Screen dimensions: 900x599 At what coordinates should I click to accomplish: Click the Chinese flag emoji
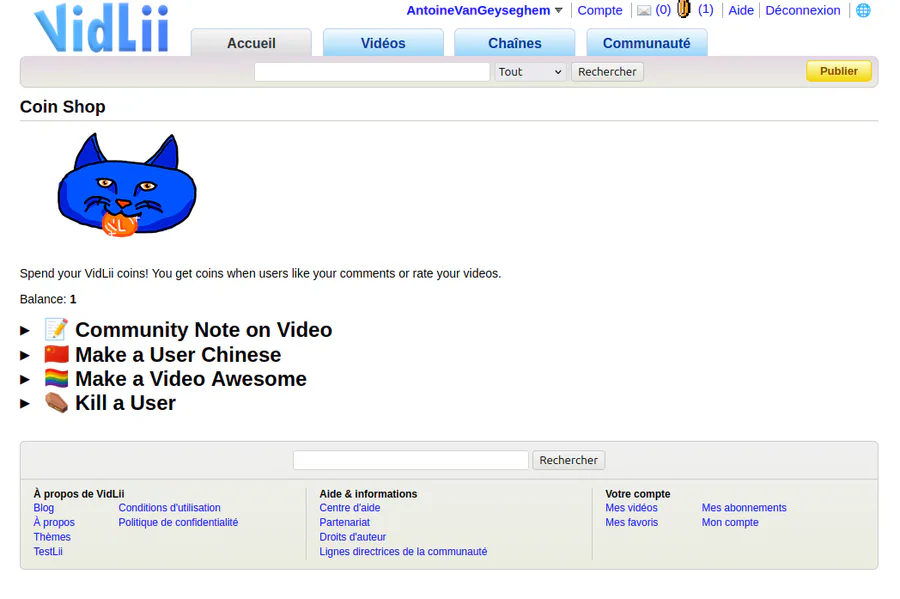pos(56,354)
